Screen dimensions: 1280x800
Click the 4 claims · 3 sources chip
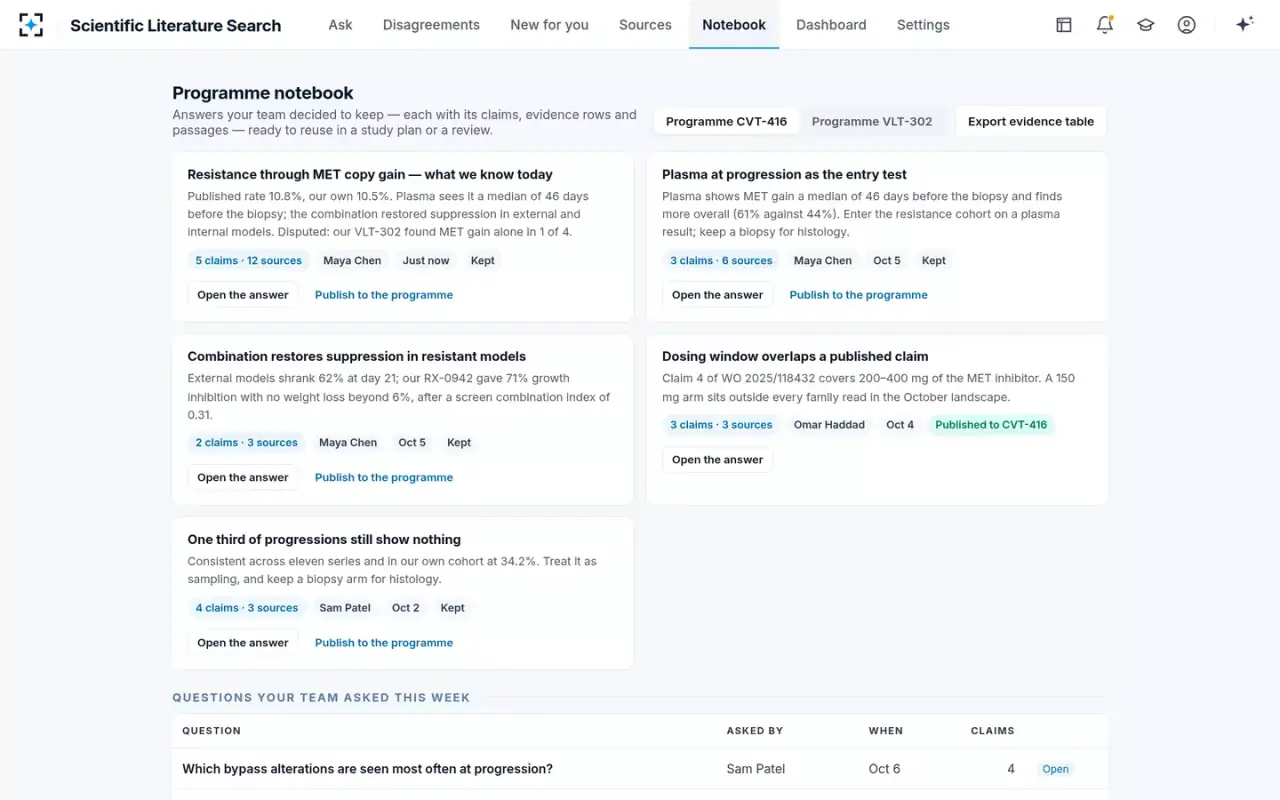(246, 608)
